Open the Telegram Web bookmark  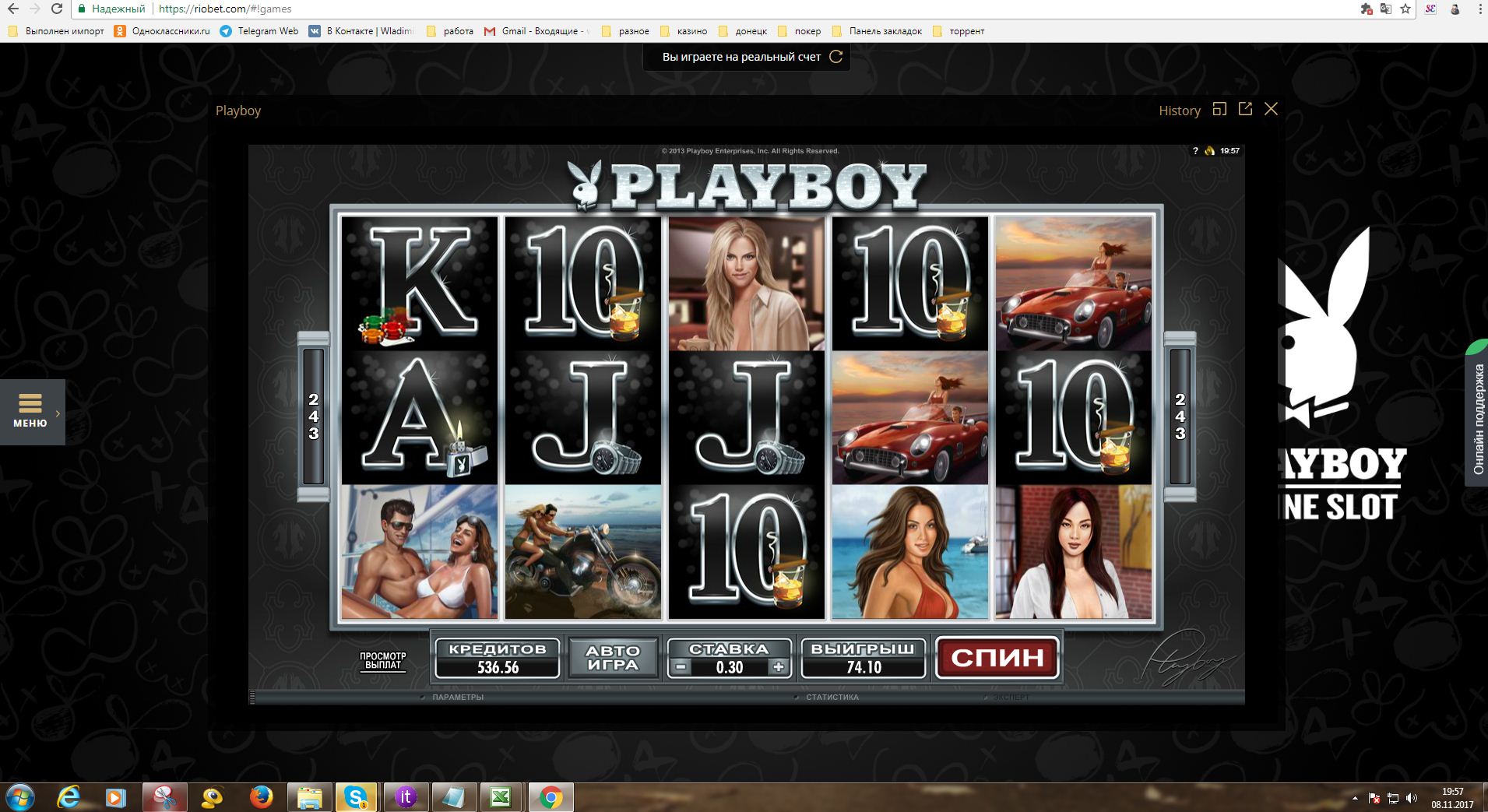(x=259, y=31)
